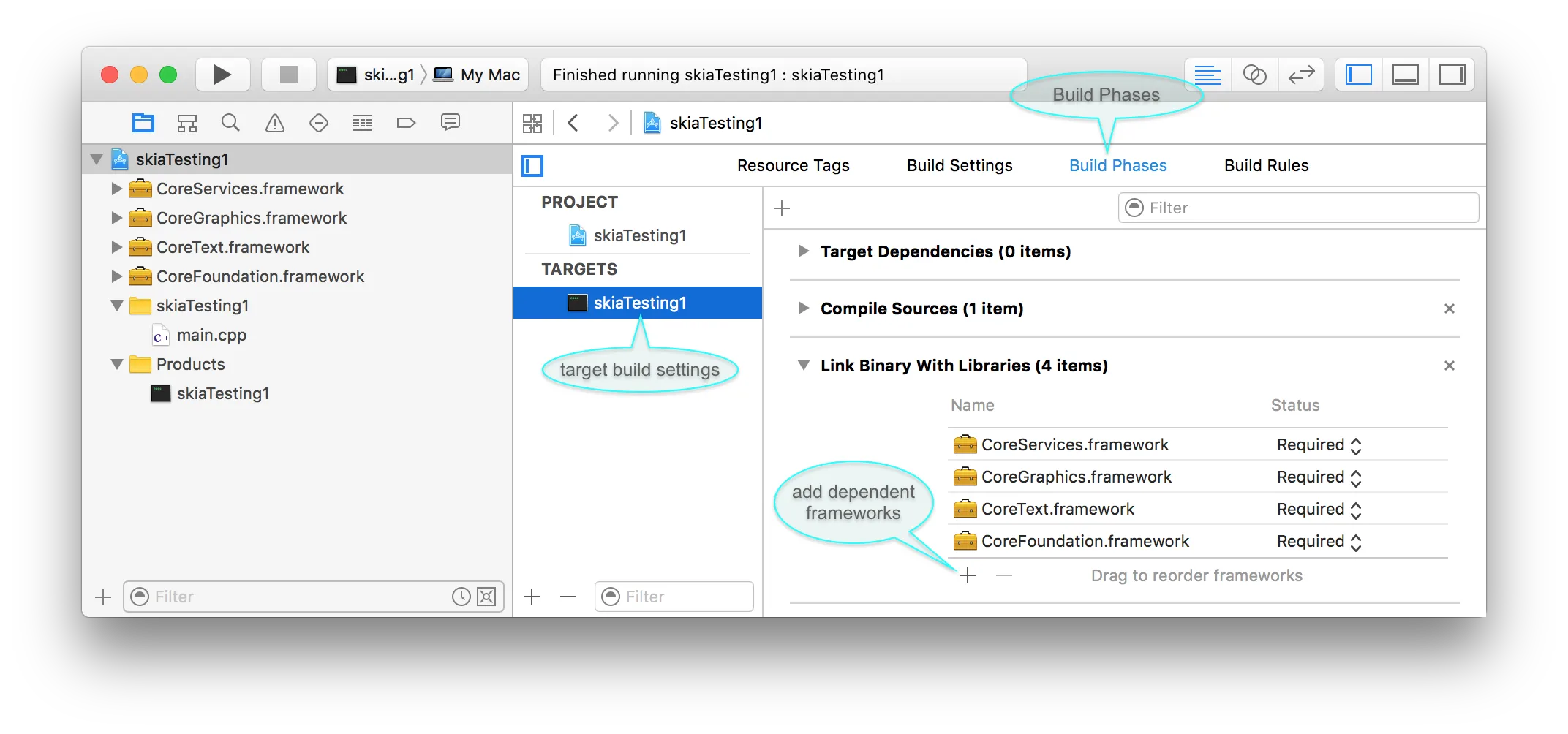Show only recent files in navigator
The height and width of the screenshot is (734, 1568).
pos(461,597)
